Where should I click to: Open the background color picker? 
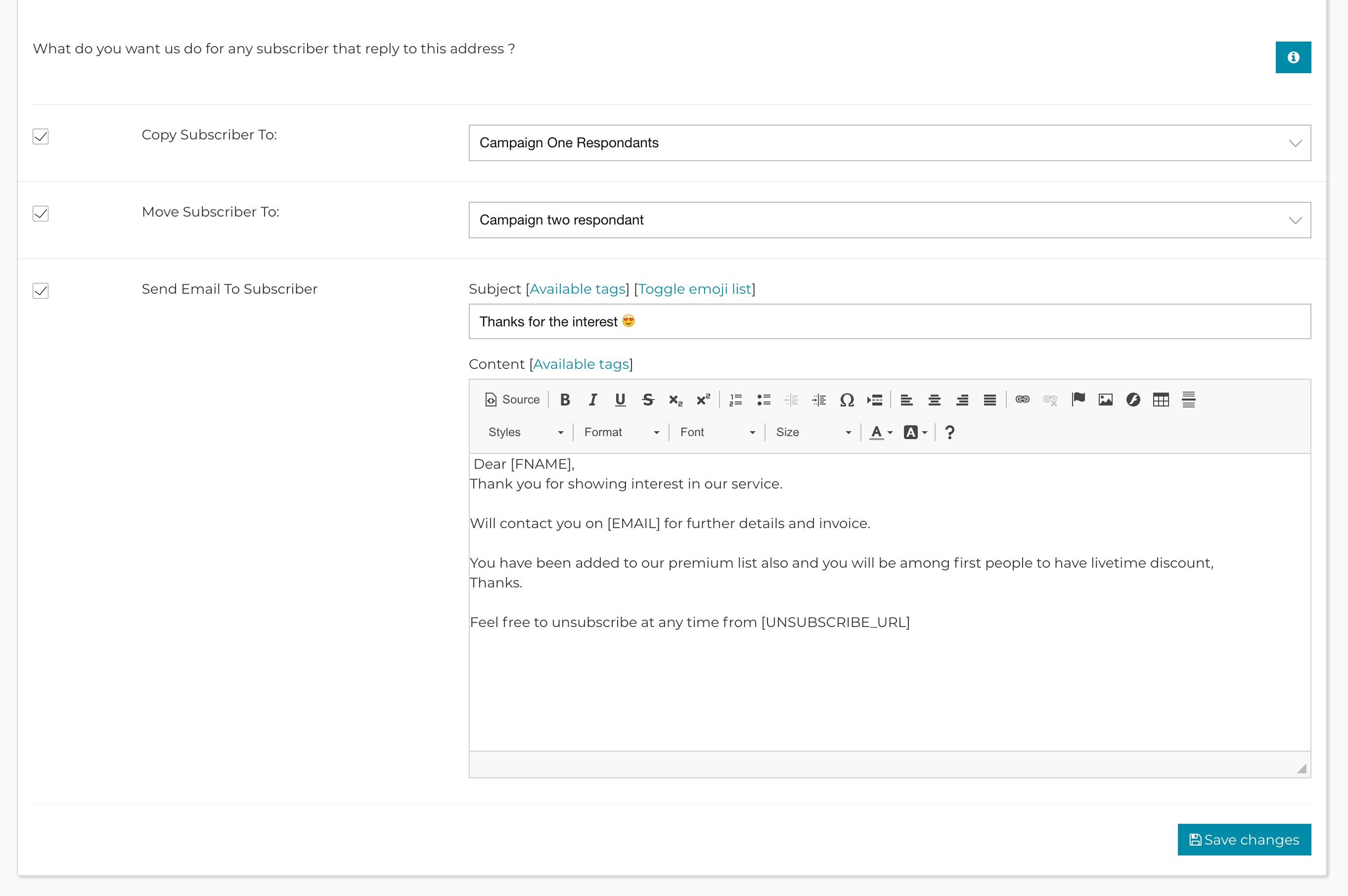coord(915,432)
